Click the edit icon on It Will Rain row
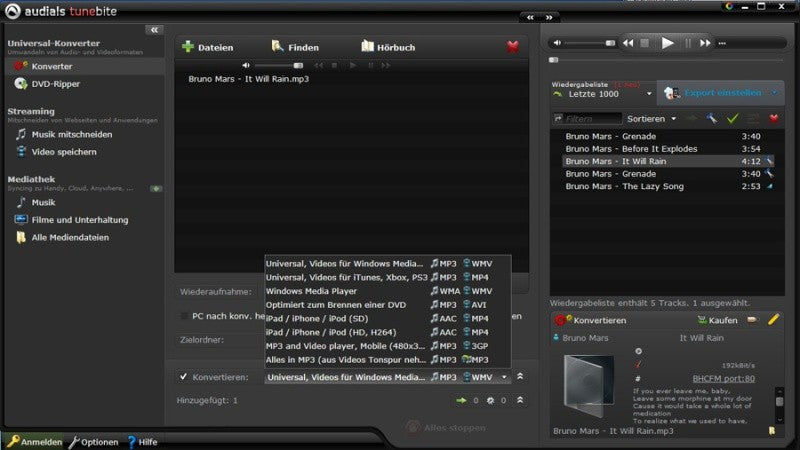This screenshot has height=450, width=800. (x=769, y=161)
